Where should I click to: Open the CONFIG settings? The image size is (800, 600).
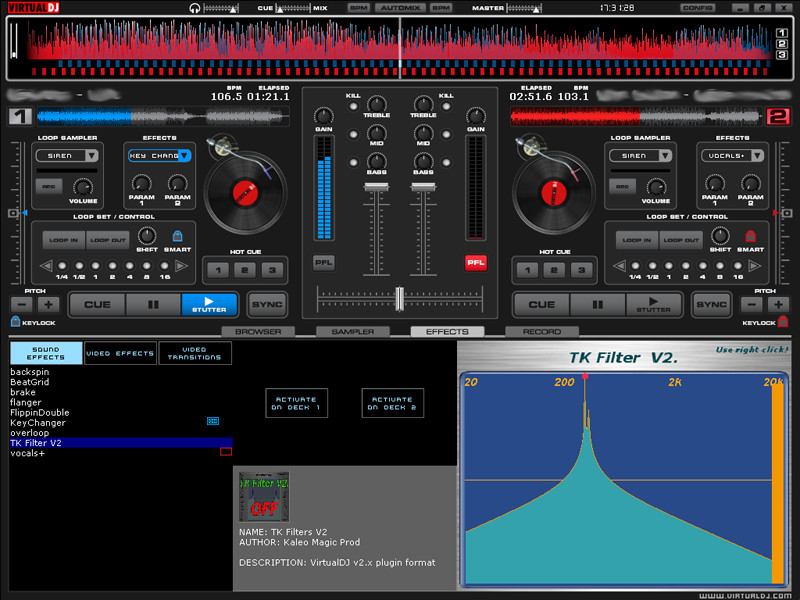697,8
